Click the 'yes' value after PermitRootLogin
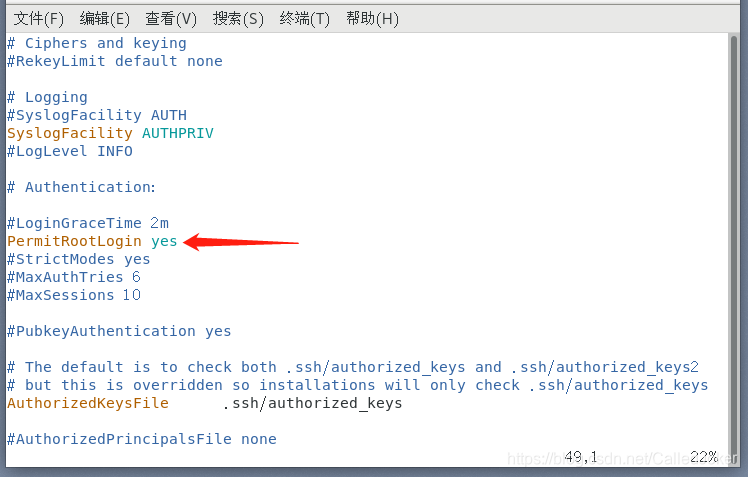The height and width of the screenshot is (477, 748). [164, 241]
